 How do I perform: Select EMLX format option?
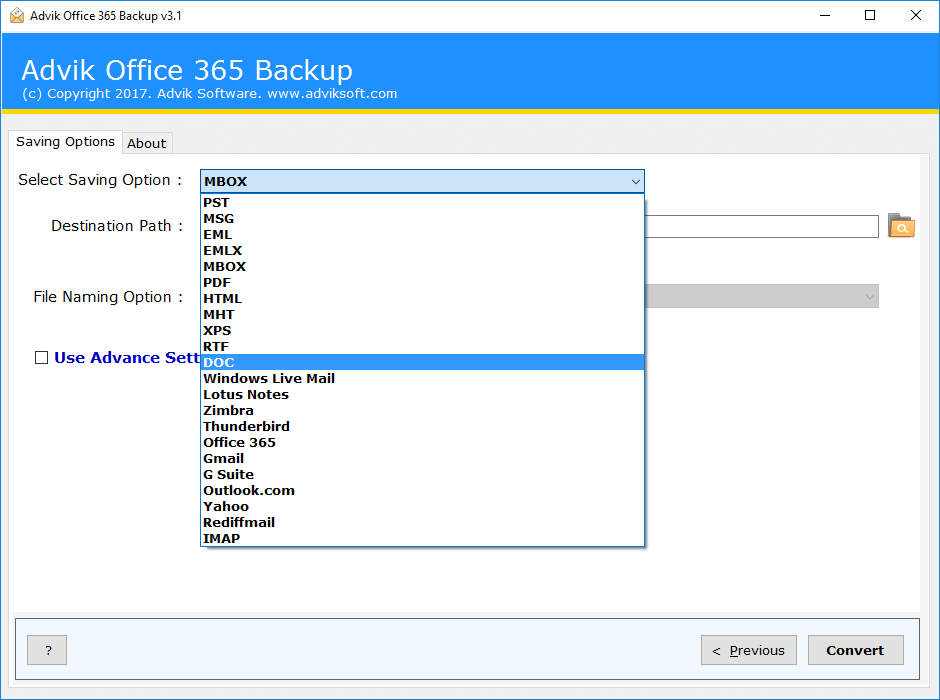coord(422,251)
